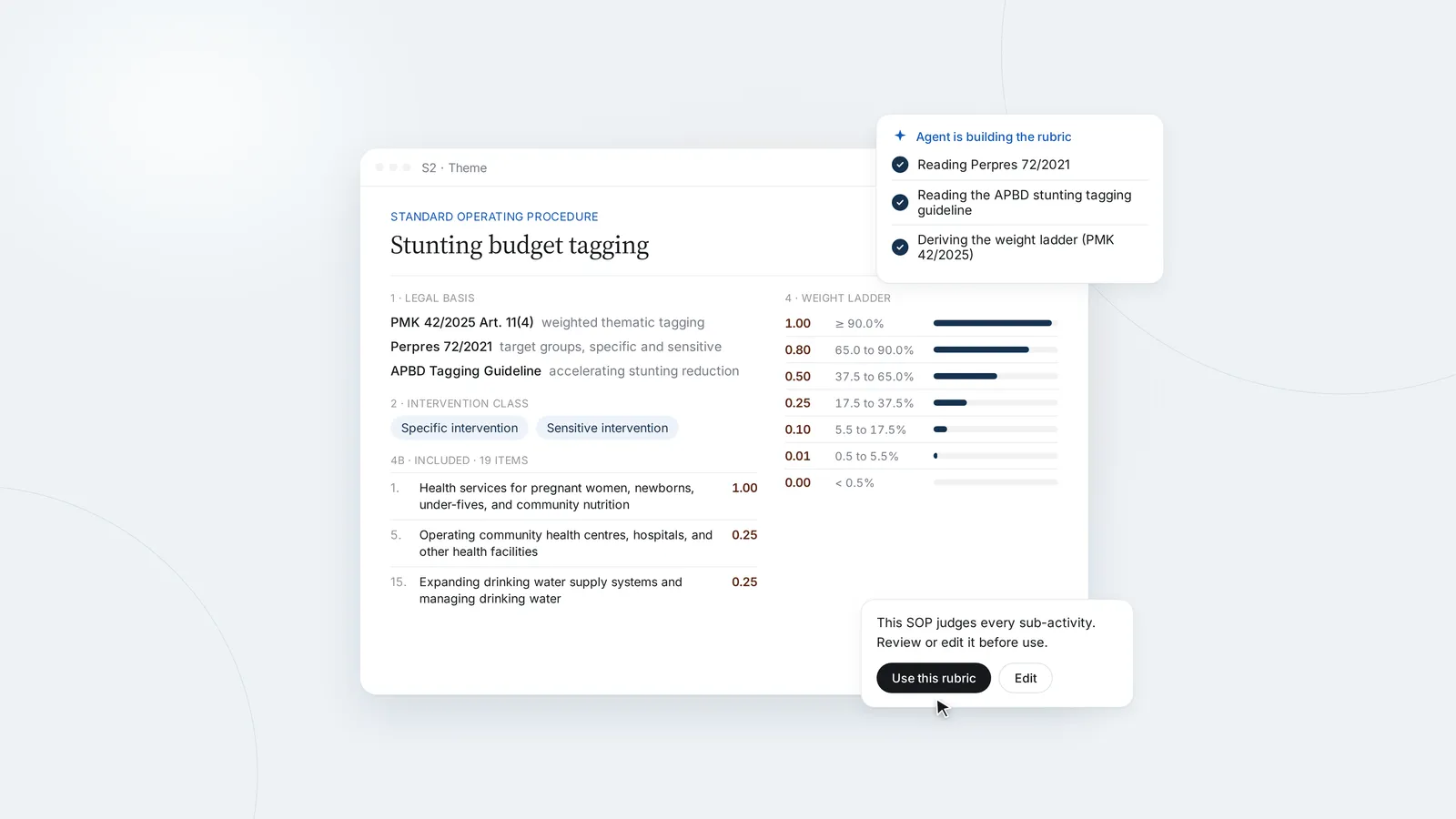Click the '0.5 to 5.5%' ladder range
This screenshot has width=1456, height=819.
[x=867, y=456]
